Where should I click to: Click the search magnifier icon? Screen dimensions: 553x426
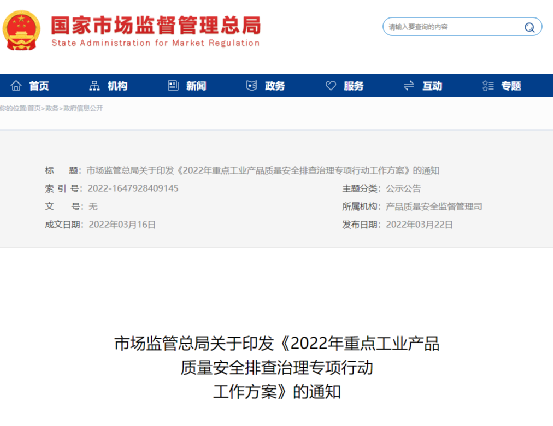tap(529, 27)
